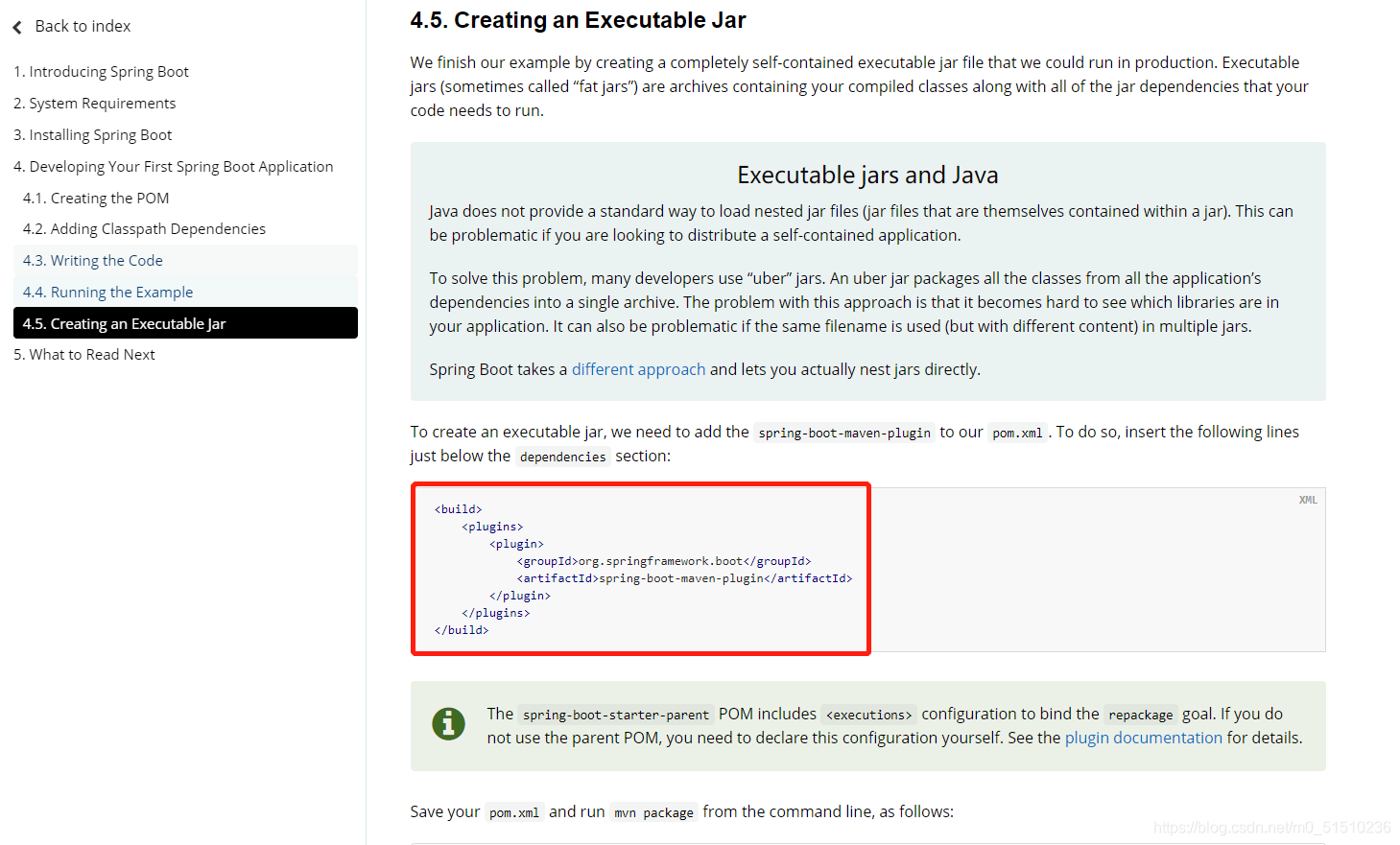Click the spring-boot-maven-plugin inline code
1400x845 pixels.
click(844, 433)
